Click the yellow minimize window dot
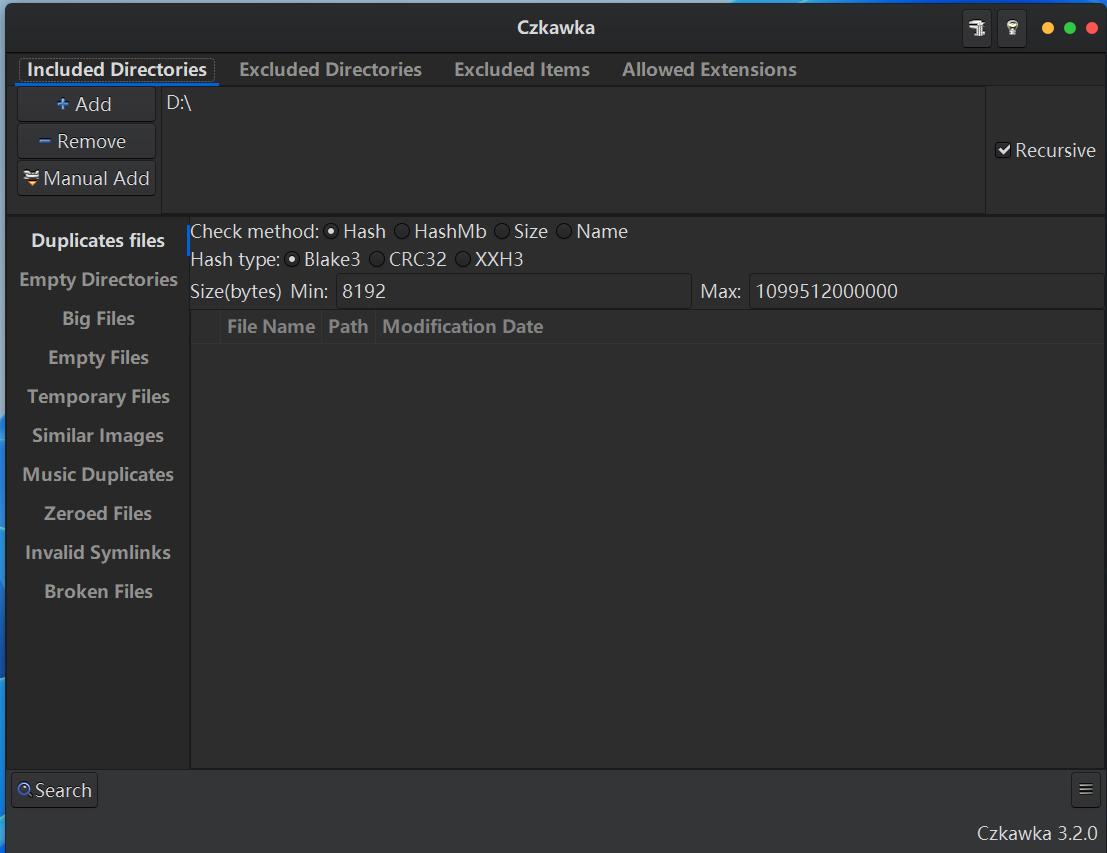This screenshot has height=853, width=1107. (1048, 28)
